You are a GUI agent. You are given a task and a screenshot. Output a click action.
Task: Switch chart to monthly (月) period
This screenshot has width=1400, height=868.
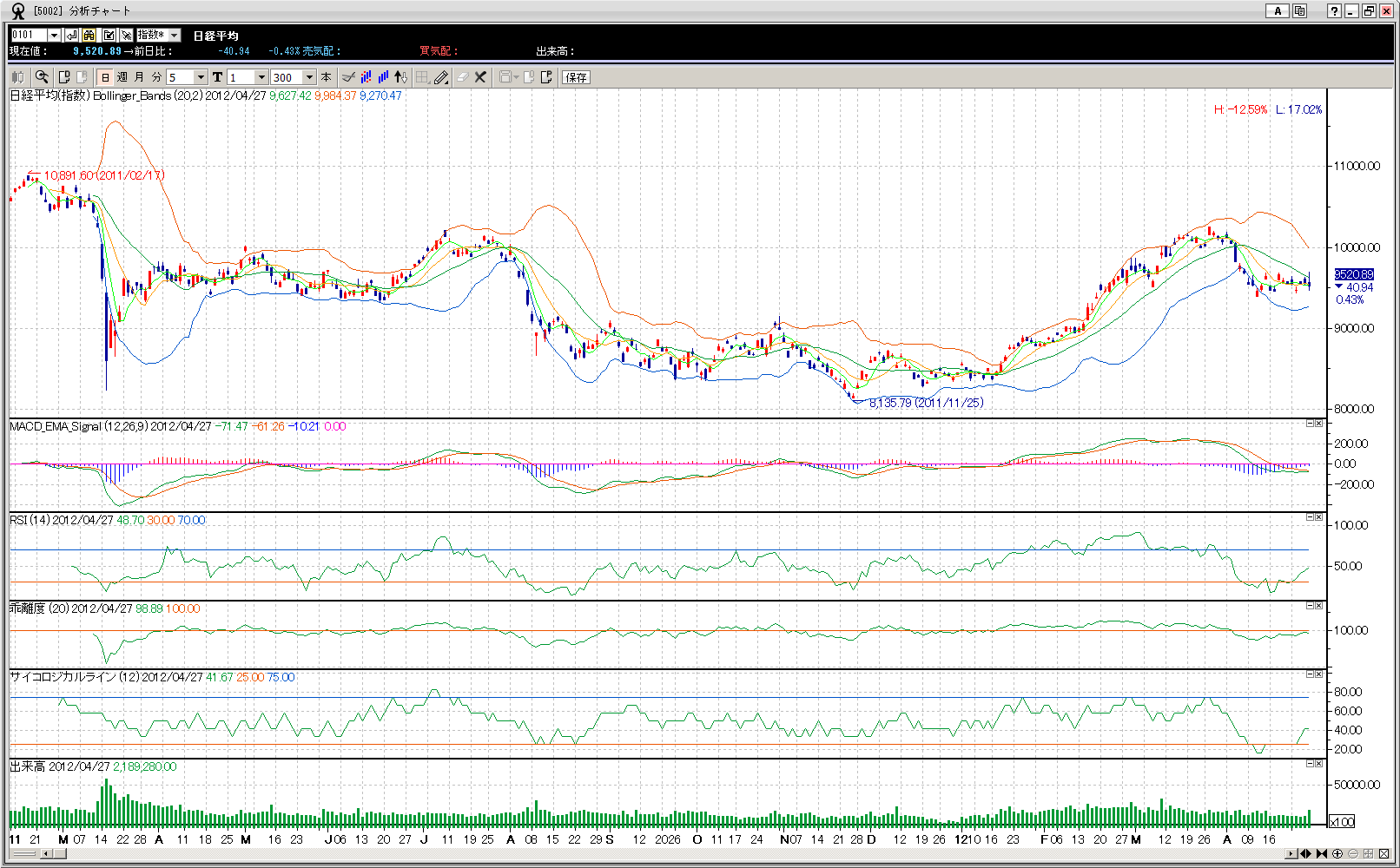(139, 77)
